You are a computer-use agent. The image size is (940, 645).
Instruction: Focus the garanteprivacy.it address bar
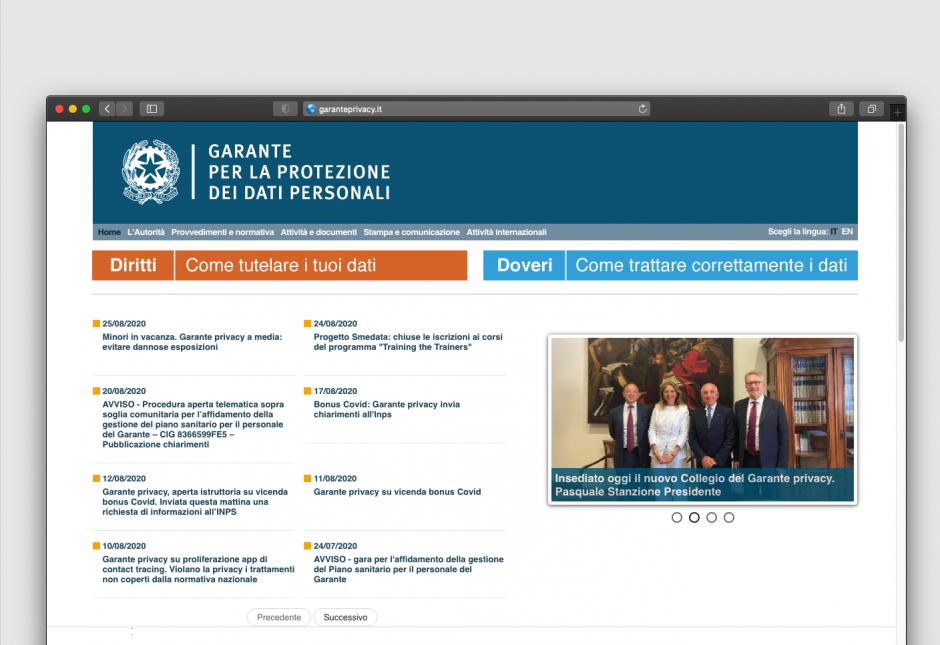[476, 108]
